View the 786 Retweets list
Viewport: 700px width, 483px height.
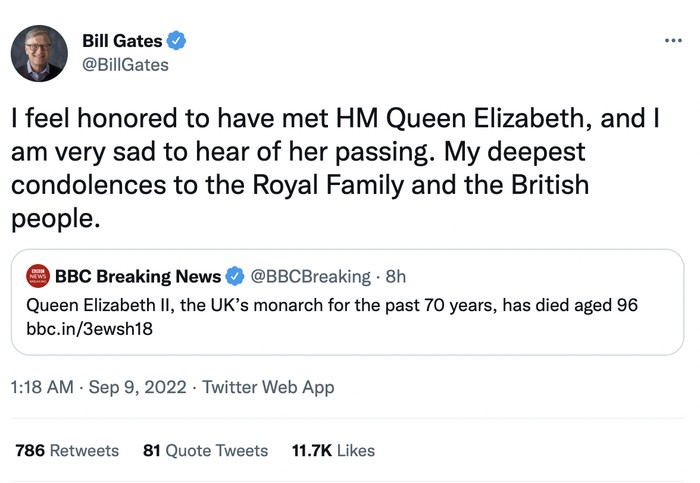click(x=67, y=451)
